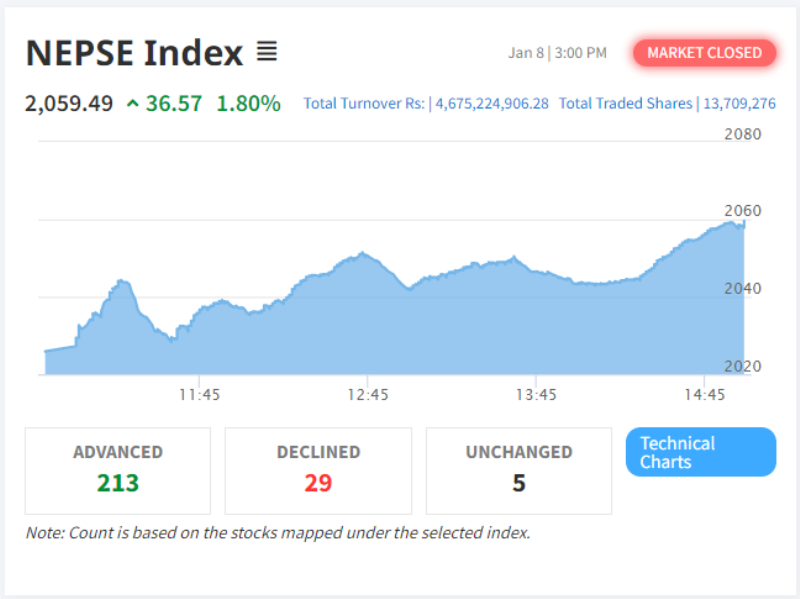
Task: Click the 14:45 time axis label
Action: 705,394
